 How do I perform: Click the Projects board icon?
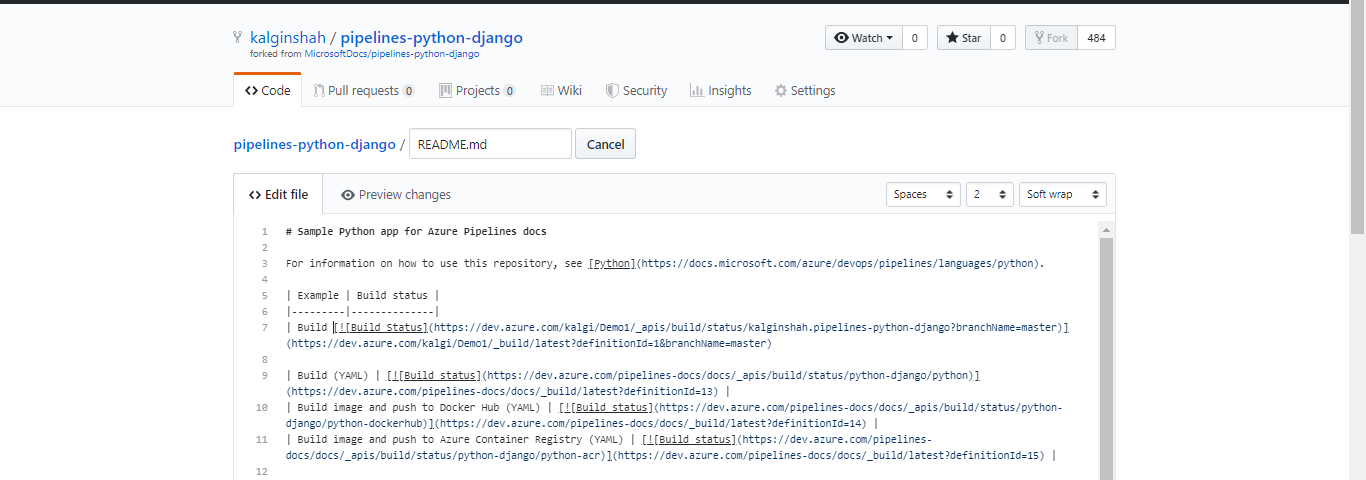pos(445,90)
